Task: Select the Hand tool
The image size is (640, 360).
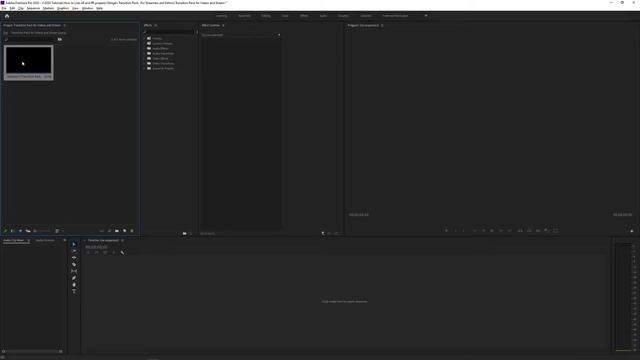Action: [x=74, y=284]
